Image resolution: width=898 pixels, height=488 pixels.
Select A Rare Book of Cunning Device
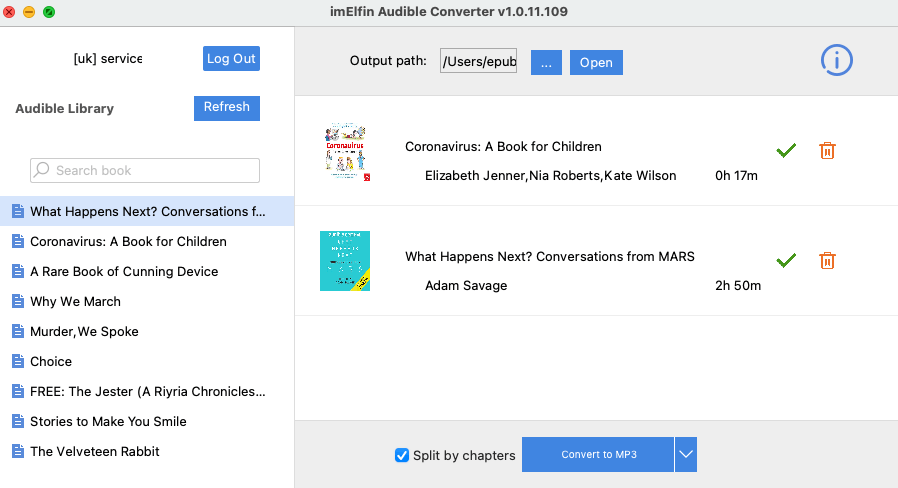(x=147, y=271)
